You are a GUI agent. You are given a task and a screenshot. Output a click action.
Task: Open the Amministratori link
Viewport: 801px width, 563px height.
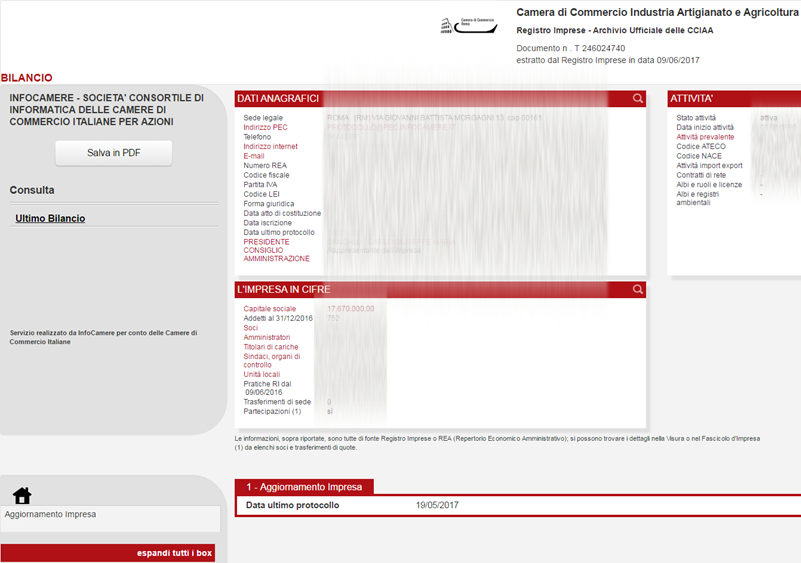tap(267, 337)
